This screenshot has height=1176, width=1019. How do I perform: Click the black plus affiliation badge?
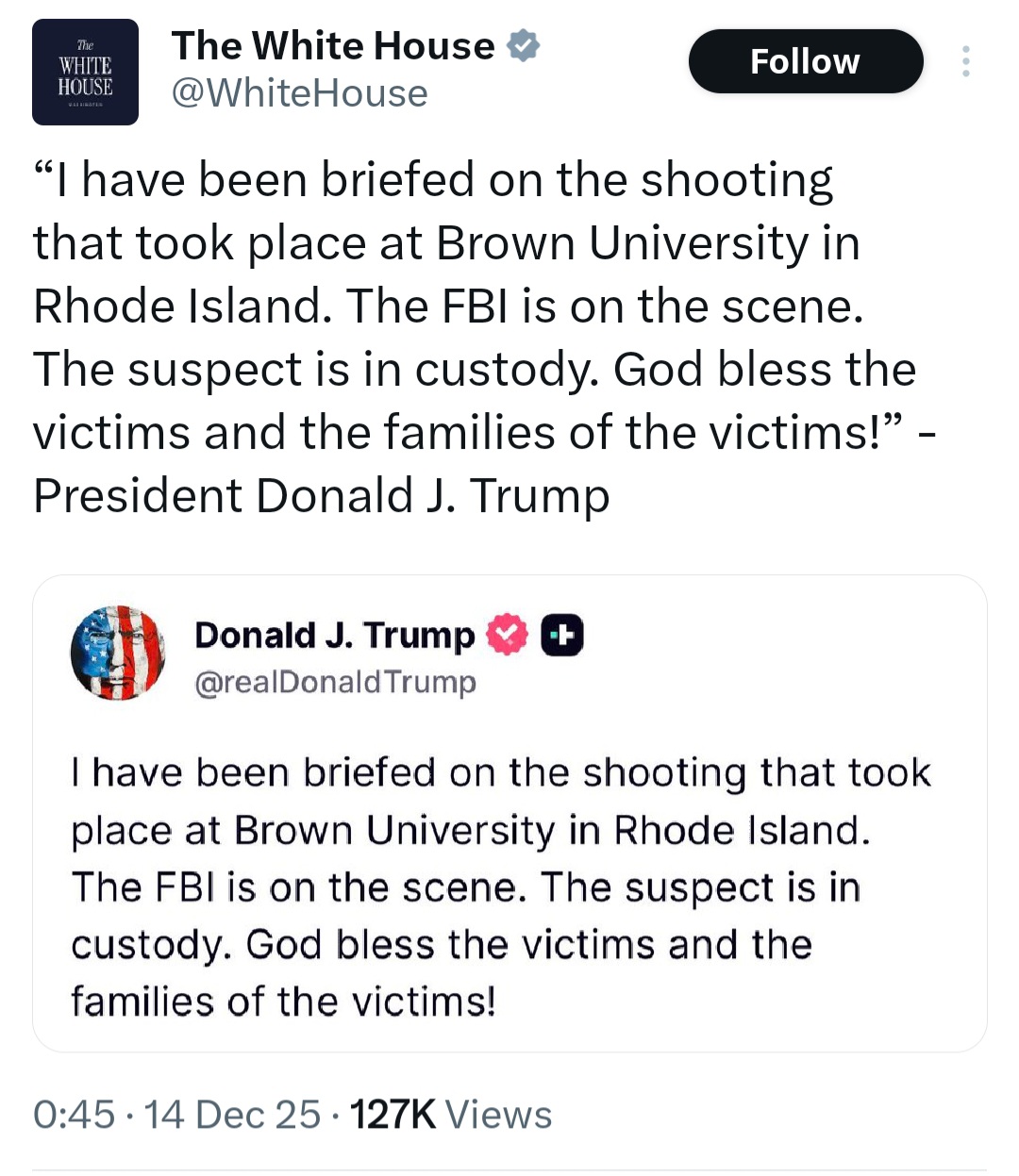562,635
